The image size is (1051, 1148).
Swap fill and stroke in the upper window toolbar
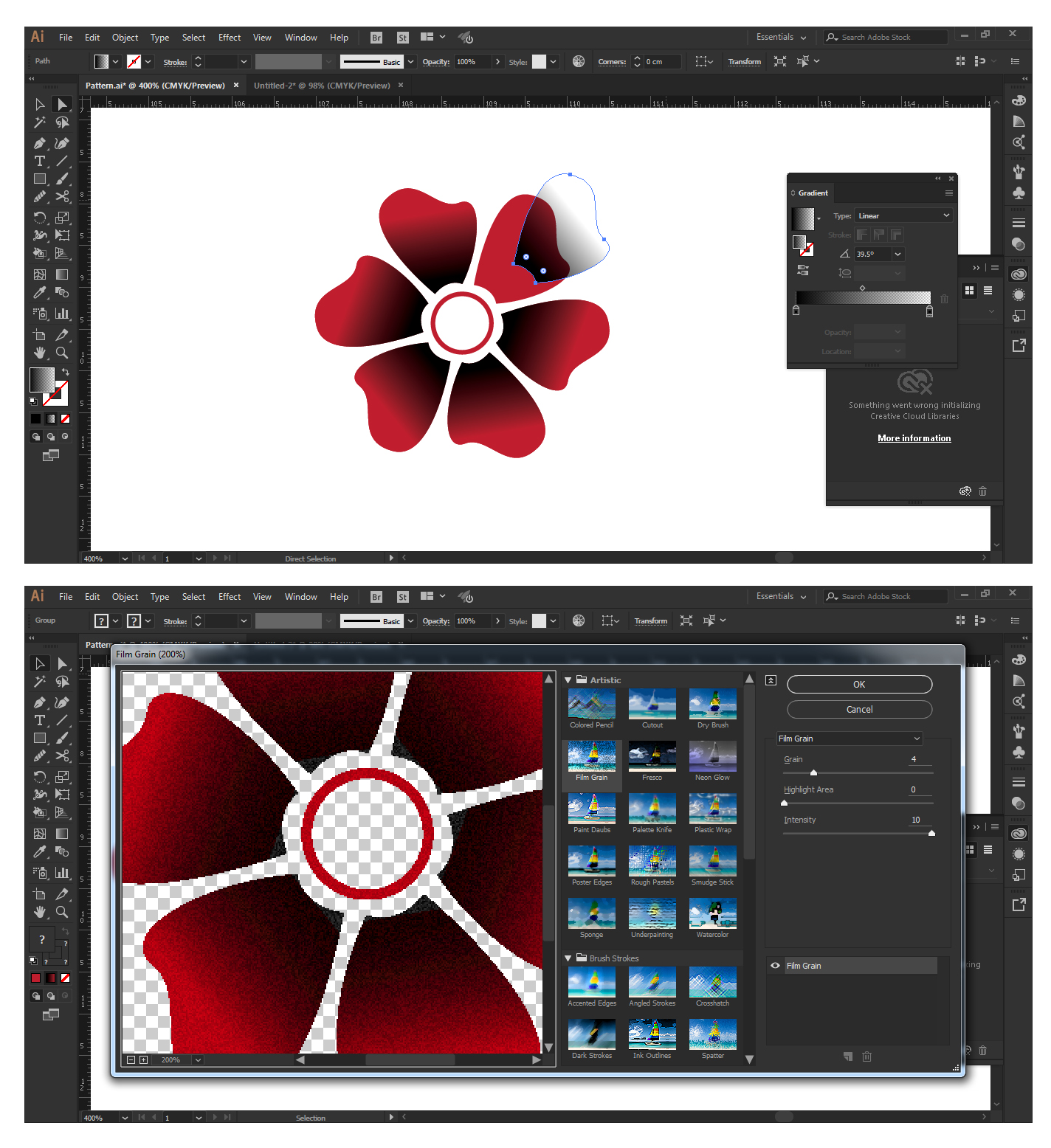65,372
